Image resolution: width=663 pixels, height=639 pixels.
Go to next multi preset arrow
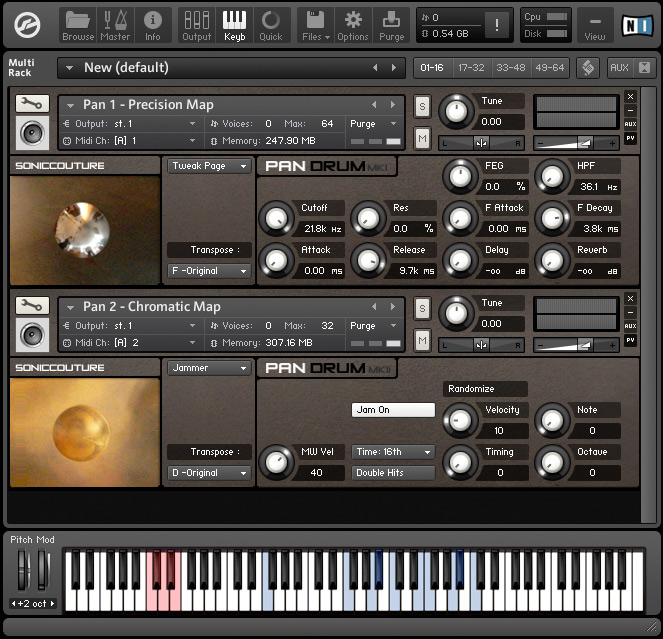click(x=394, y=68)
